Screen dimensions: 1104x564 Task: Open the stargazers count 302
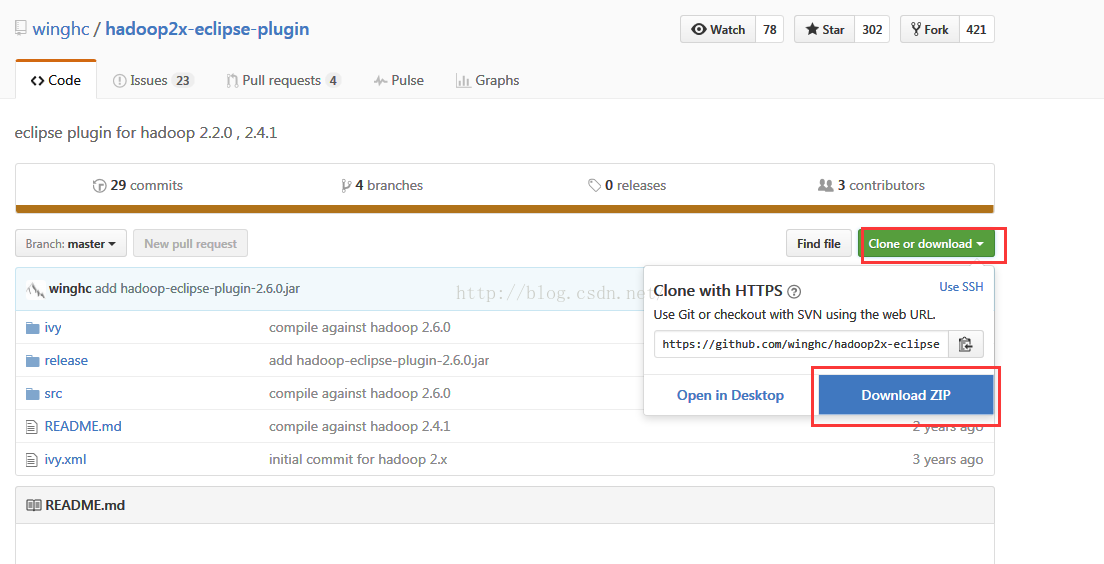click(872, 30)
